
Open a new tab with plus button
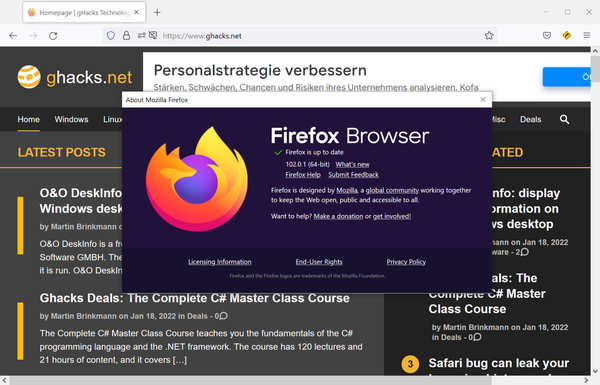coord(157,12)
